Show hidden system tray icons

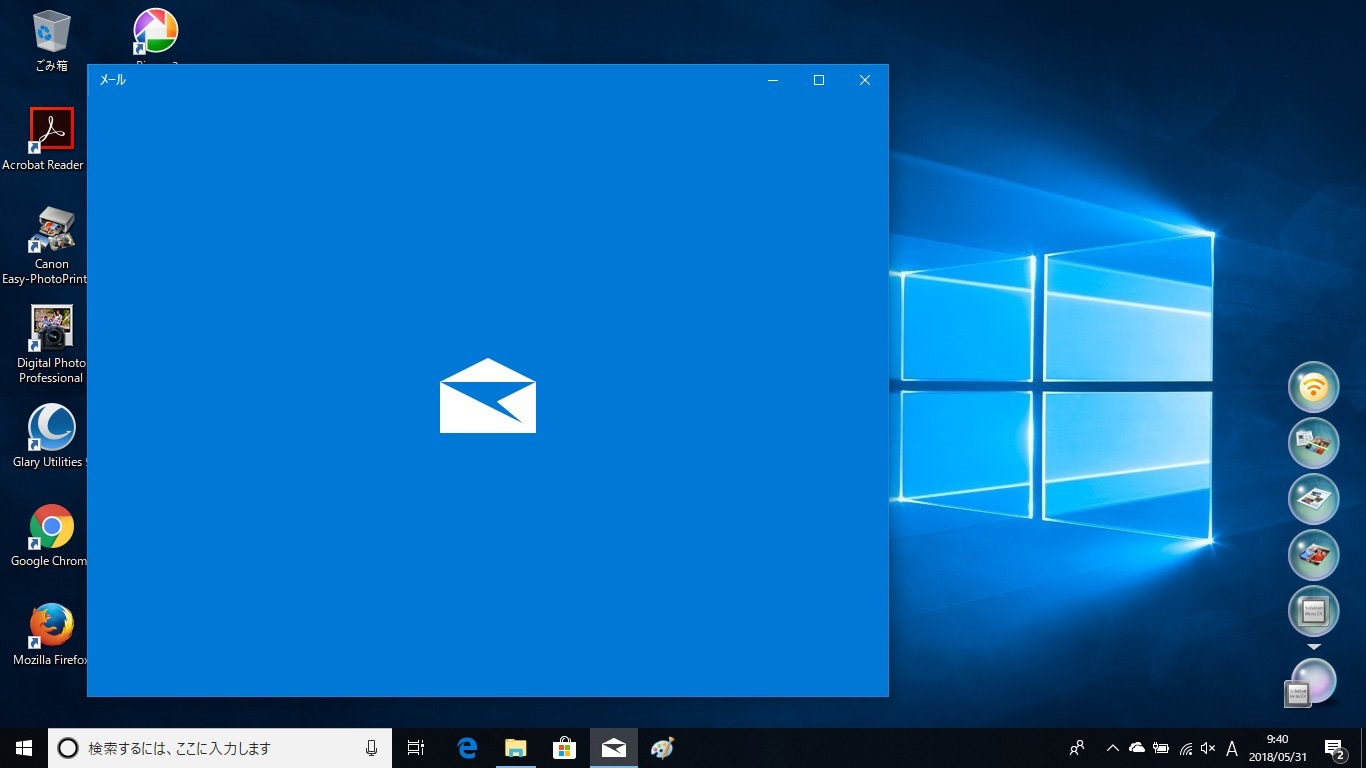coord(1112,748)
